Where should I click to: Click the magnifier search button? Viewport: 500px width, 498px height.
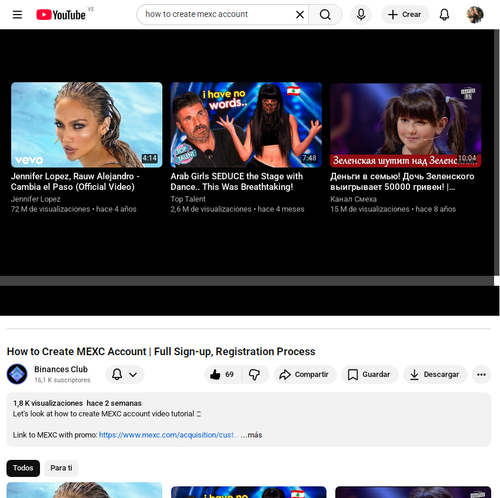coord(325,14)
